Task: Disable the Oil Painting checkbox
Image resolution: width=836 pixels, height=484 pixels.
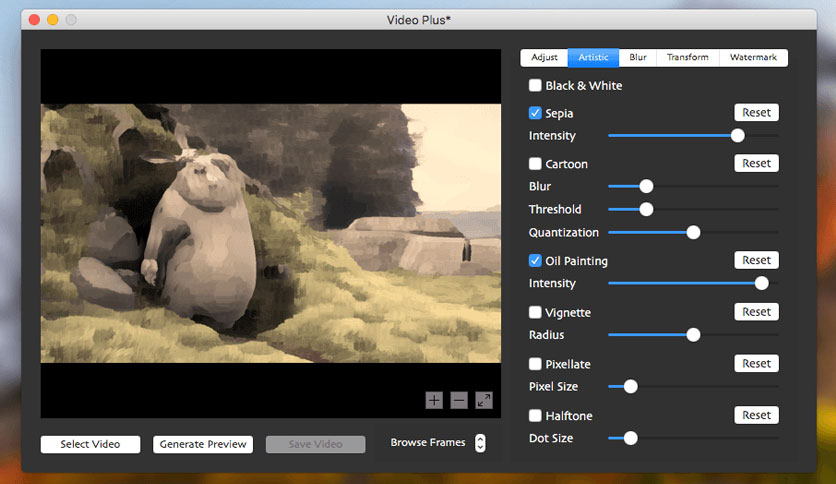Action: click(x=535, y=261)
